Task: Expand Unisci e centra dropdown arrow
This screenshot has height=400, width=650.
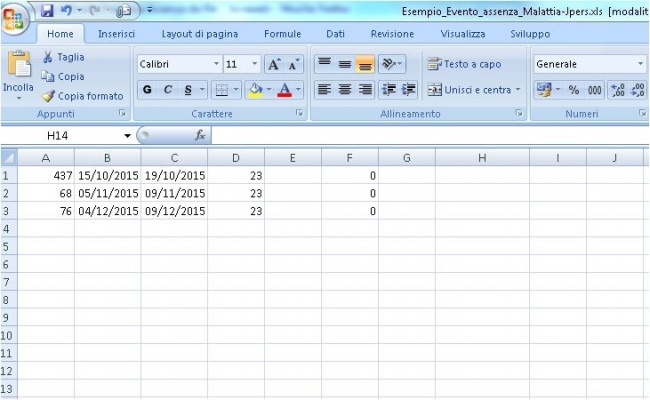Action: [518, 90]
